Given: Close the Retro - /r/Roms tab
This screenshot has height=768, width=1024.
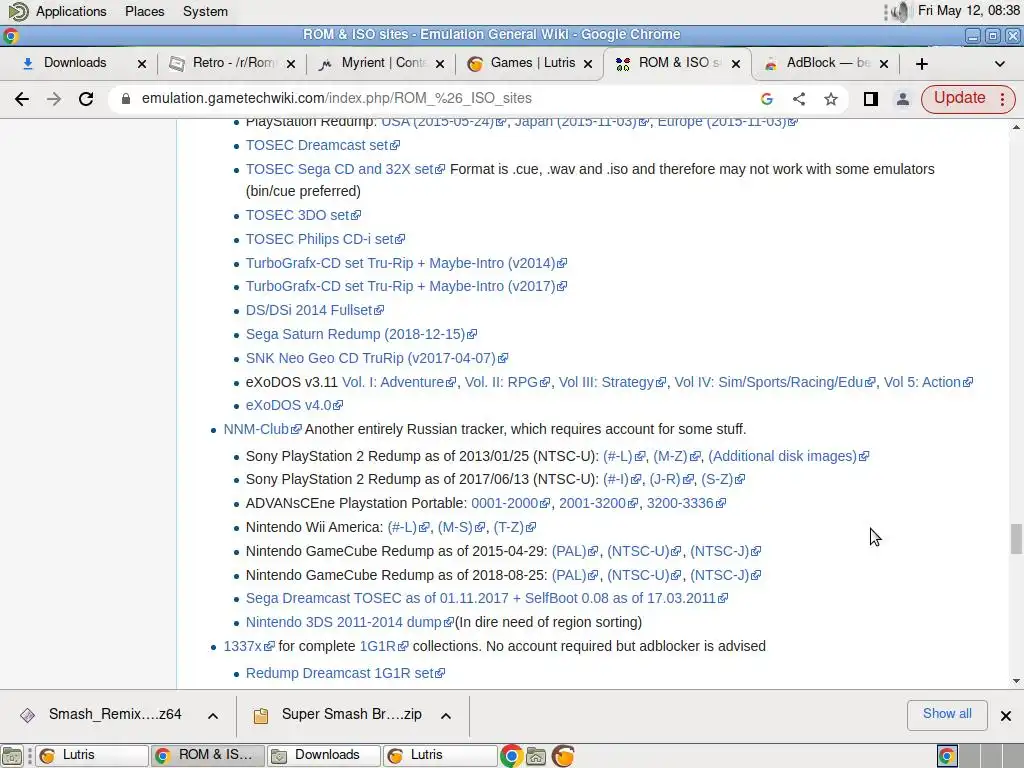Looking at the screenshot, I should point(291,64).
